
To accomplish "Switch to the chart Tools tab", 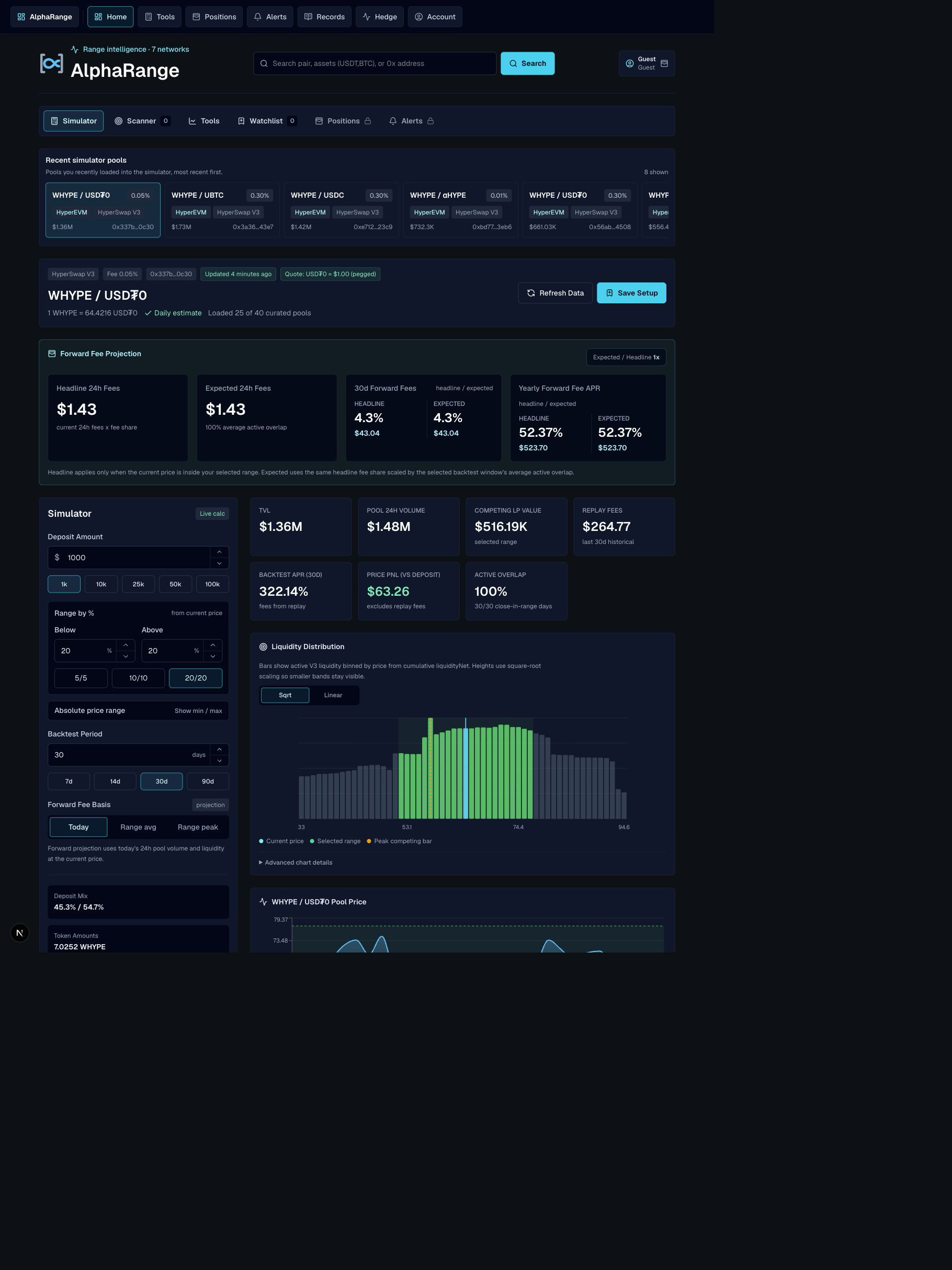I will 204,121.
